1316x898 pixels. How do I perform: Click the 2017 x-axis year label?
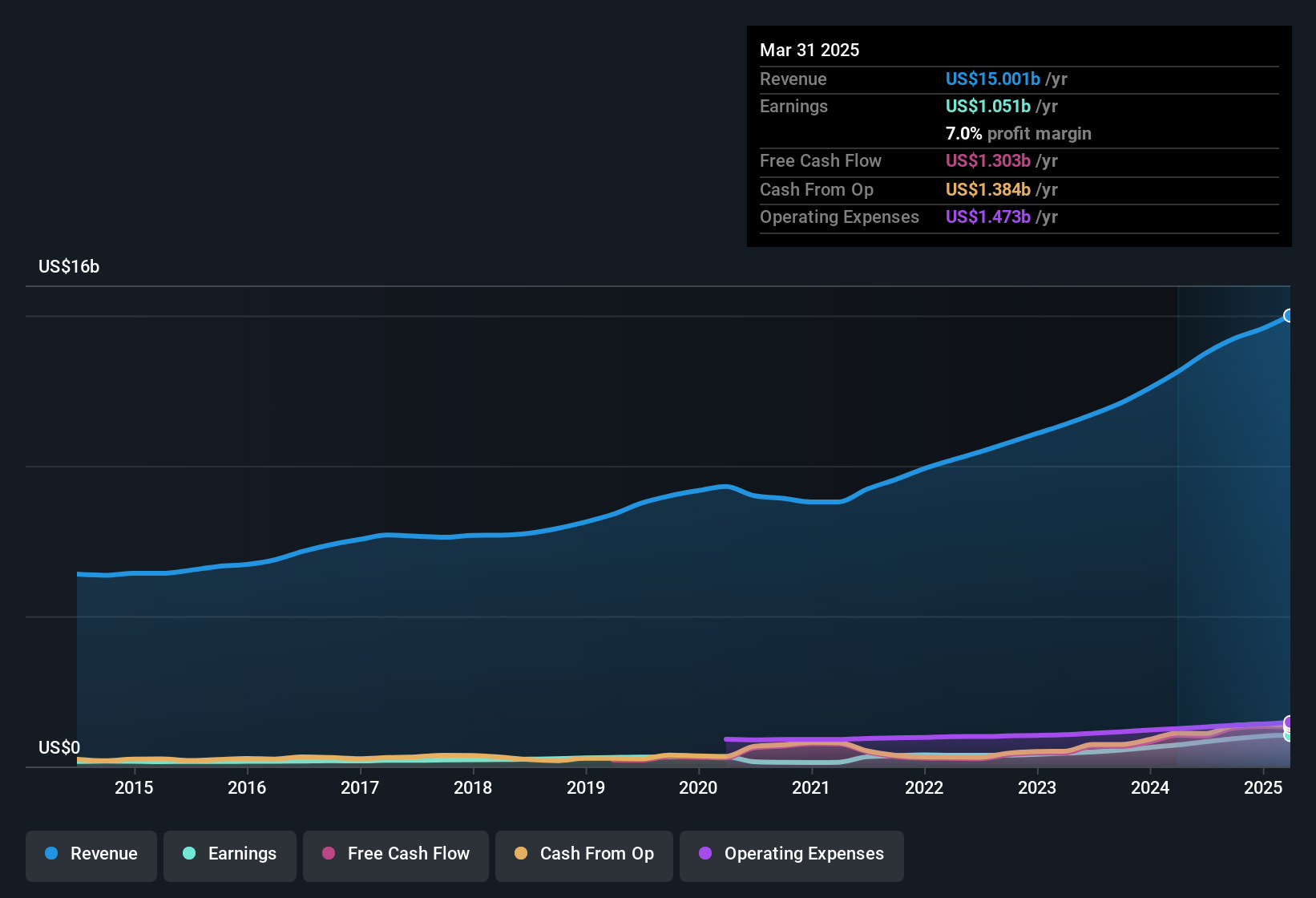point(360,787)
